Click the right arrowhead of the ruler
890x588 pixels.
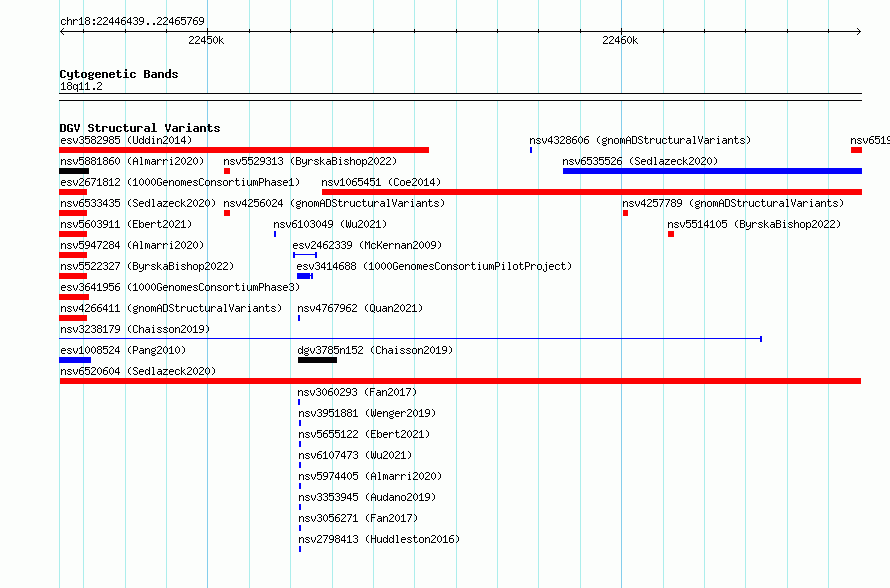coord(859,32)
